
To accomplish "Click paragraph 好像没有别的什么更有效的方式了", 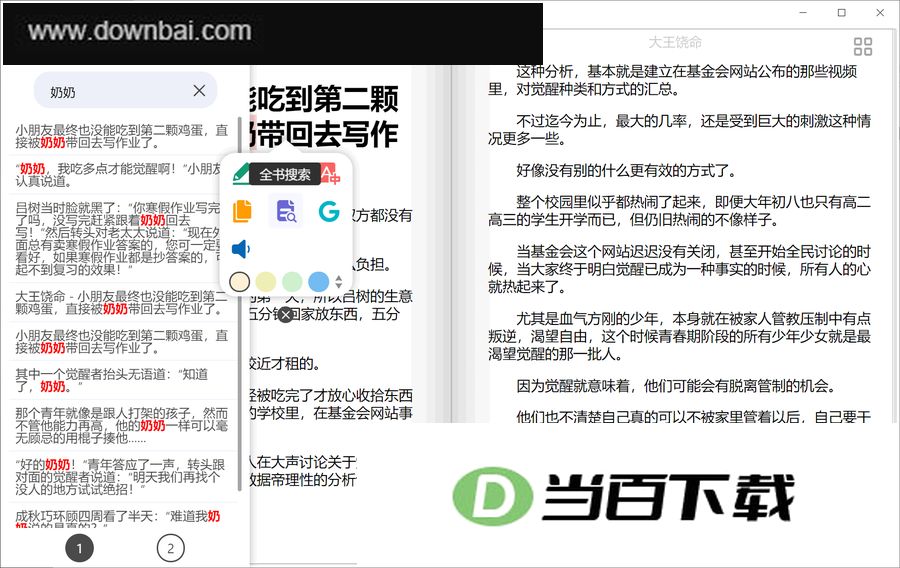I will click(x=626, y=170).
